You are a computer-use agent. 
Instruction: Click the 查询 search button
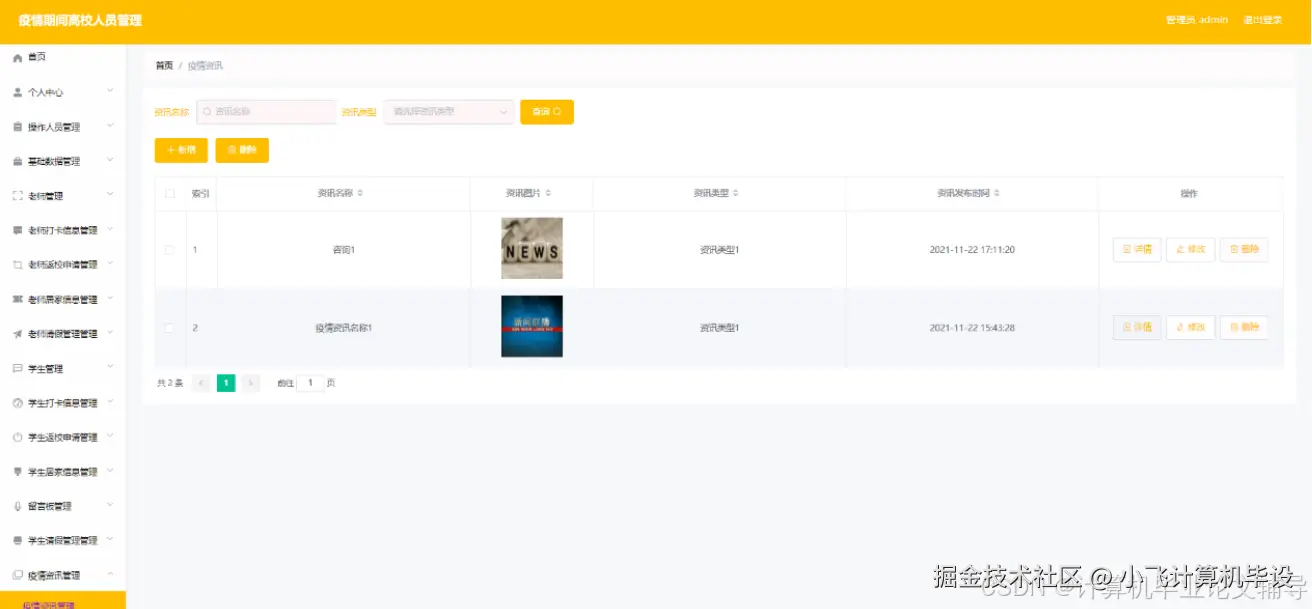tap(547, 112)
